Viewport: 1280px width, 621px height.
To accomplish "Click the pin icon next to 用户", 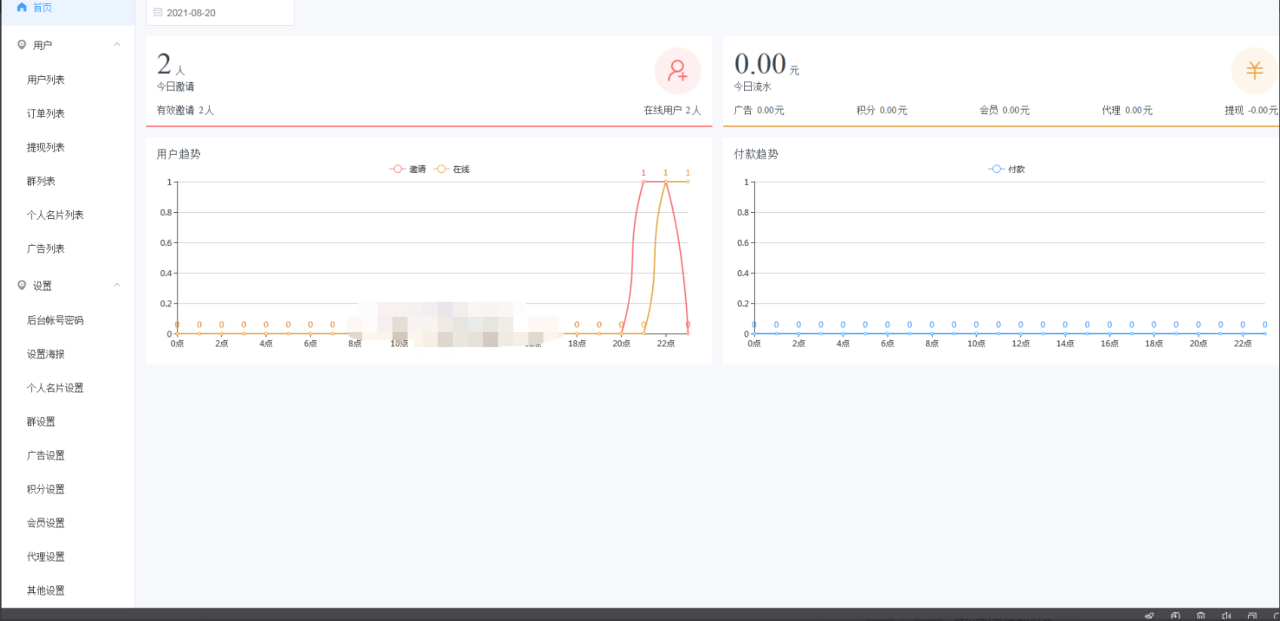I will [22, 45].
